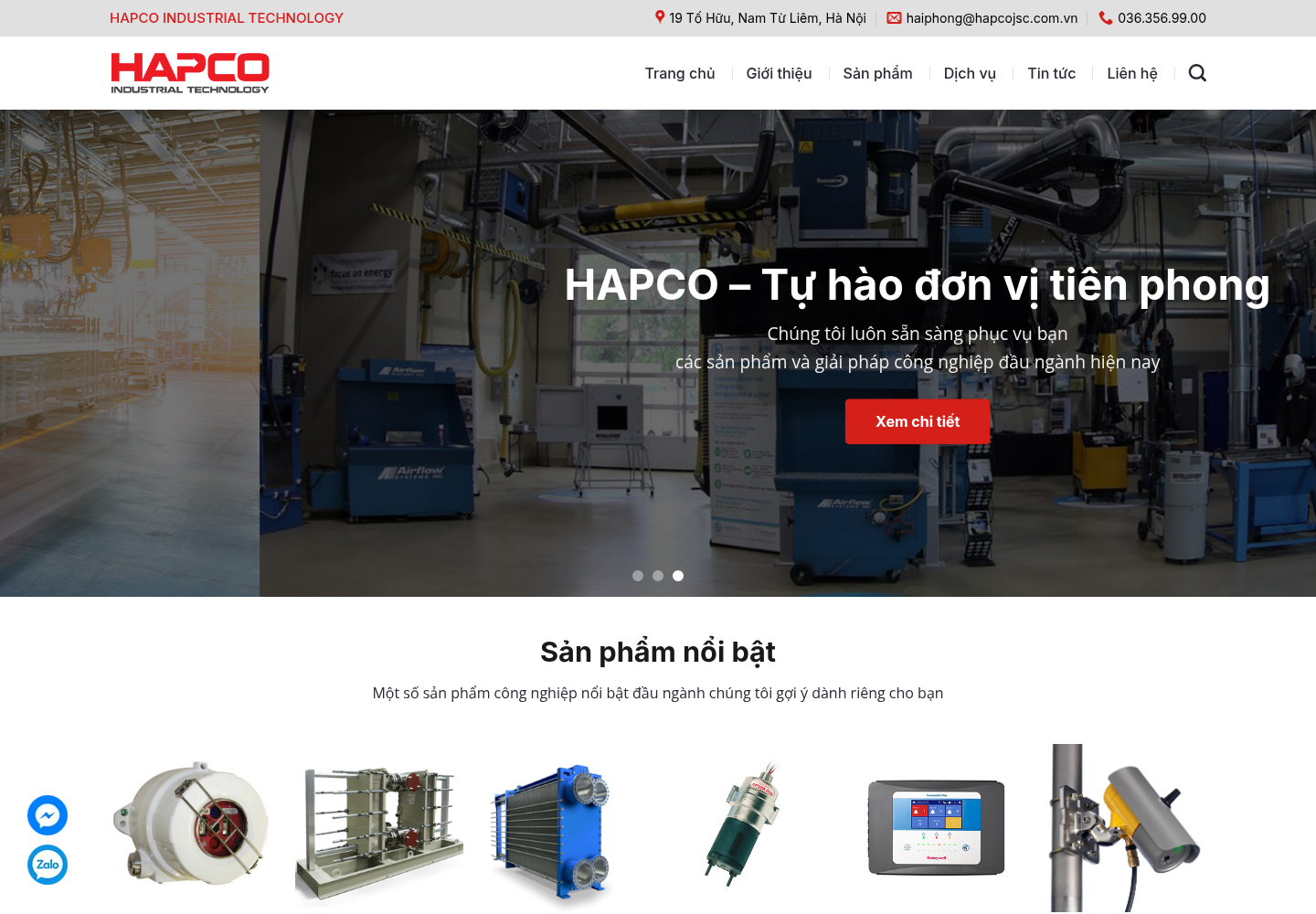Open Tin tức menu item

point(1051,73)
